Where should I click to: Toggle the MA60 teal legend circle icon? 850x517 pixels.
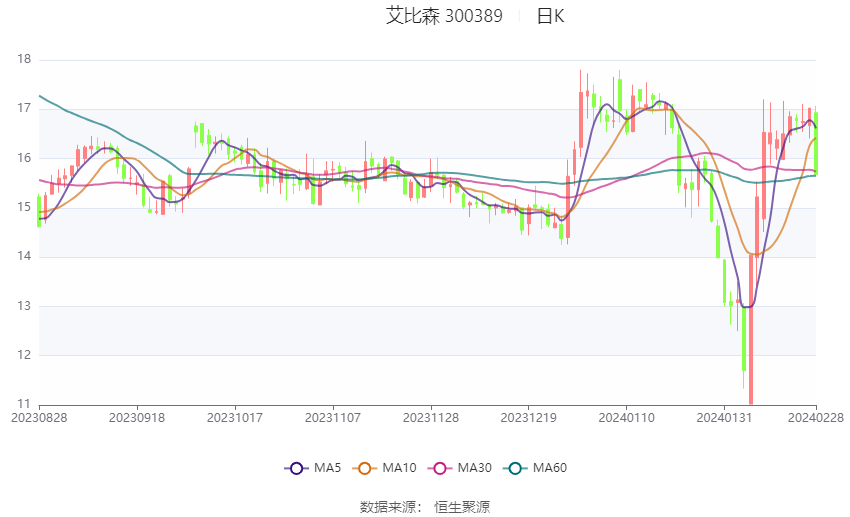tap(515, 468)
